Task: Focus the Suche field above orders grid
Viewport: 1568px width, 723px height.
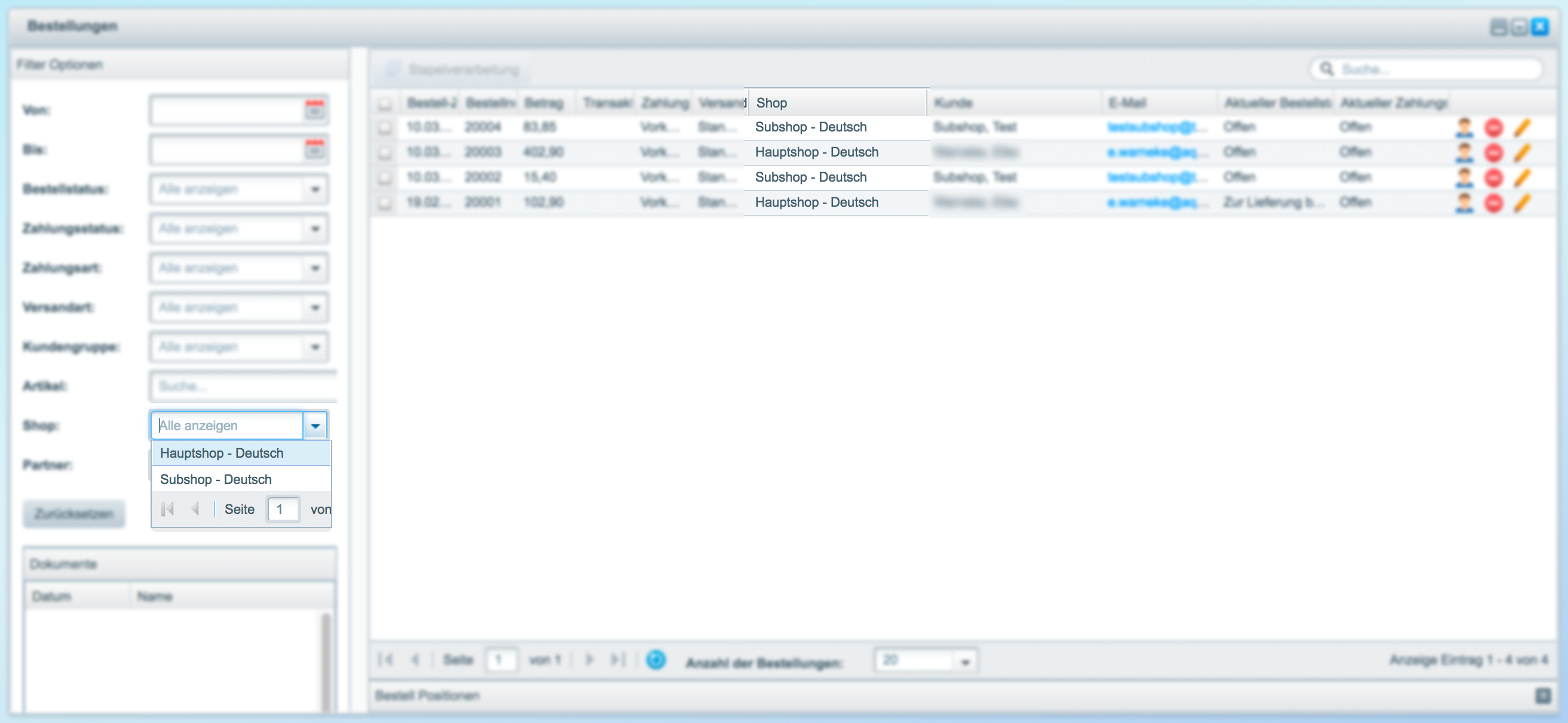Action: click(1426, 69)
